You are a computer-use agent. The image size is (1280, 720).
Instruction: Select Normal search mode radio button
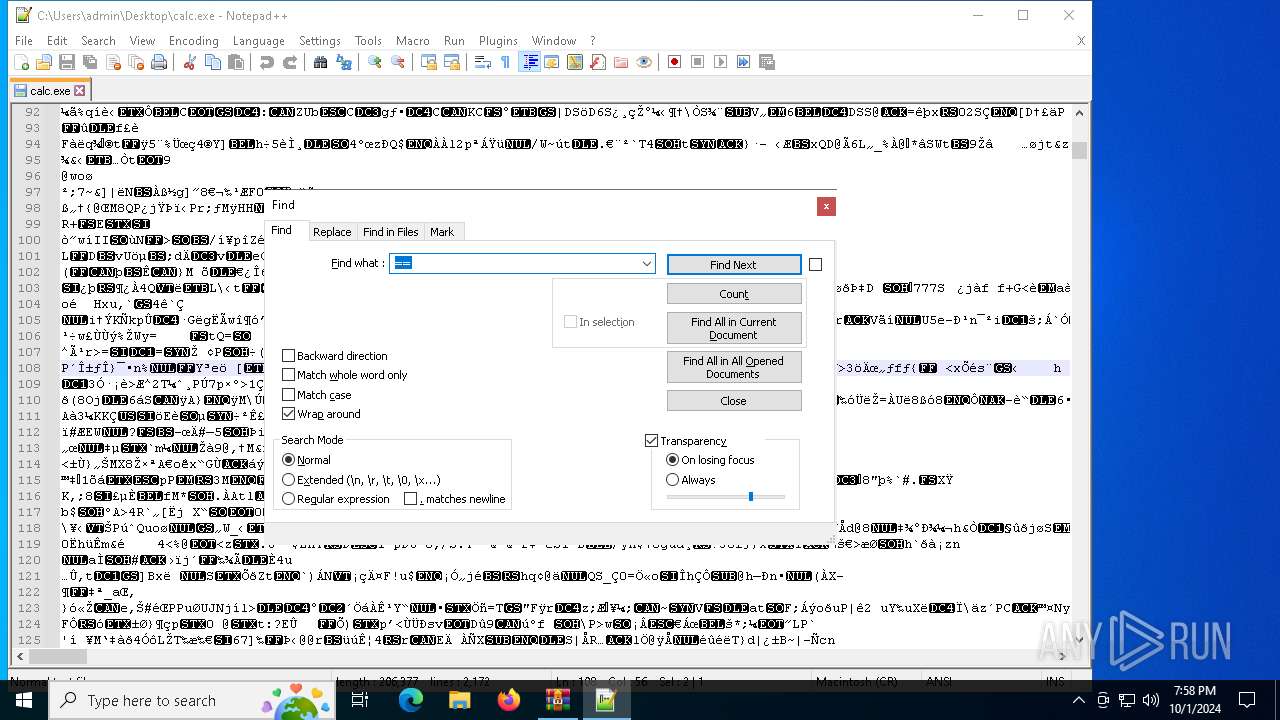(x=289, y=460)
